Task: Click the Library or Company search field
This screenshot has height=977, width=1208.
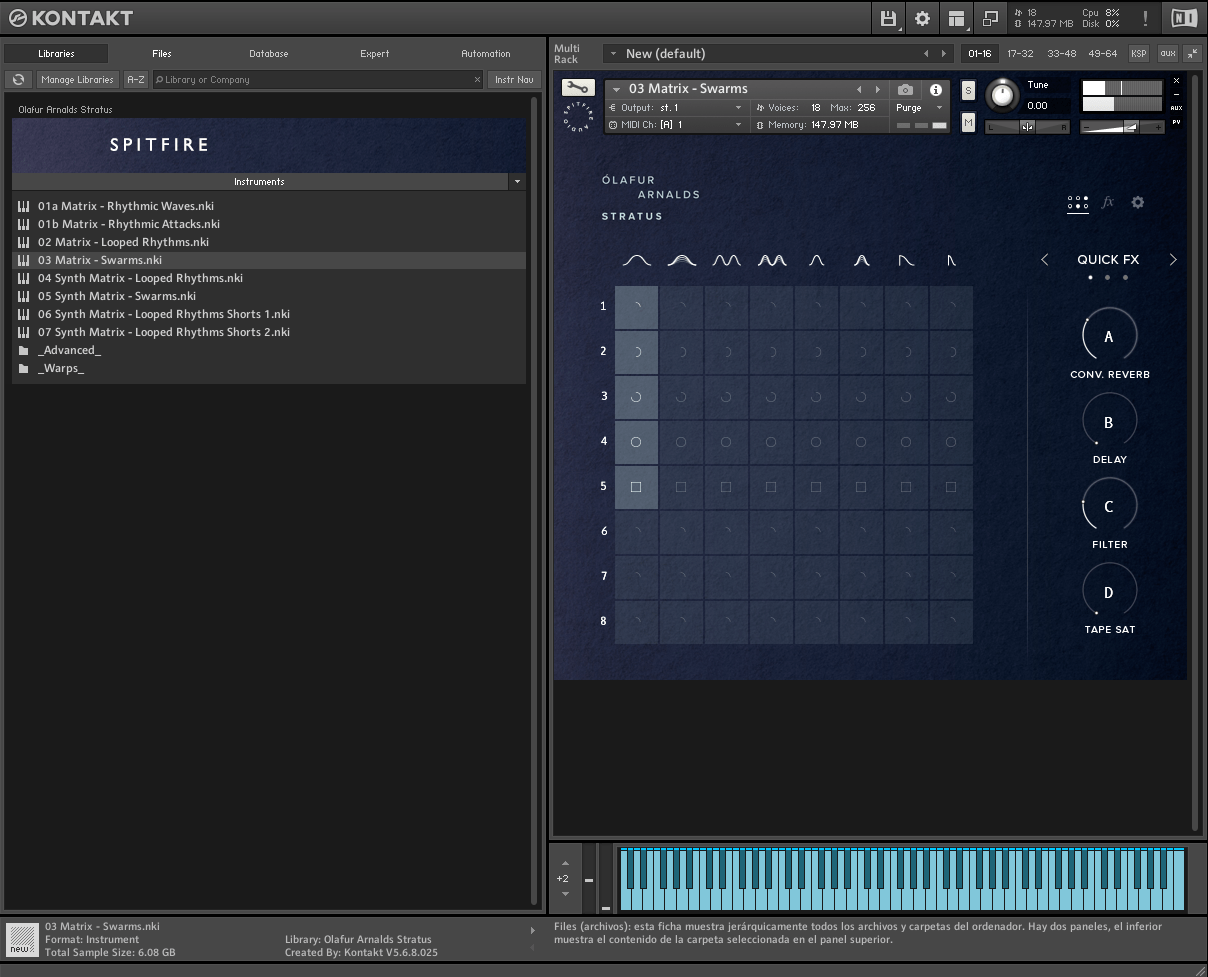Action: coord(318,80)
